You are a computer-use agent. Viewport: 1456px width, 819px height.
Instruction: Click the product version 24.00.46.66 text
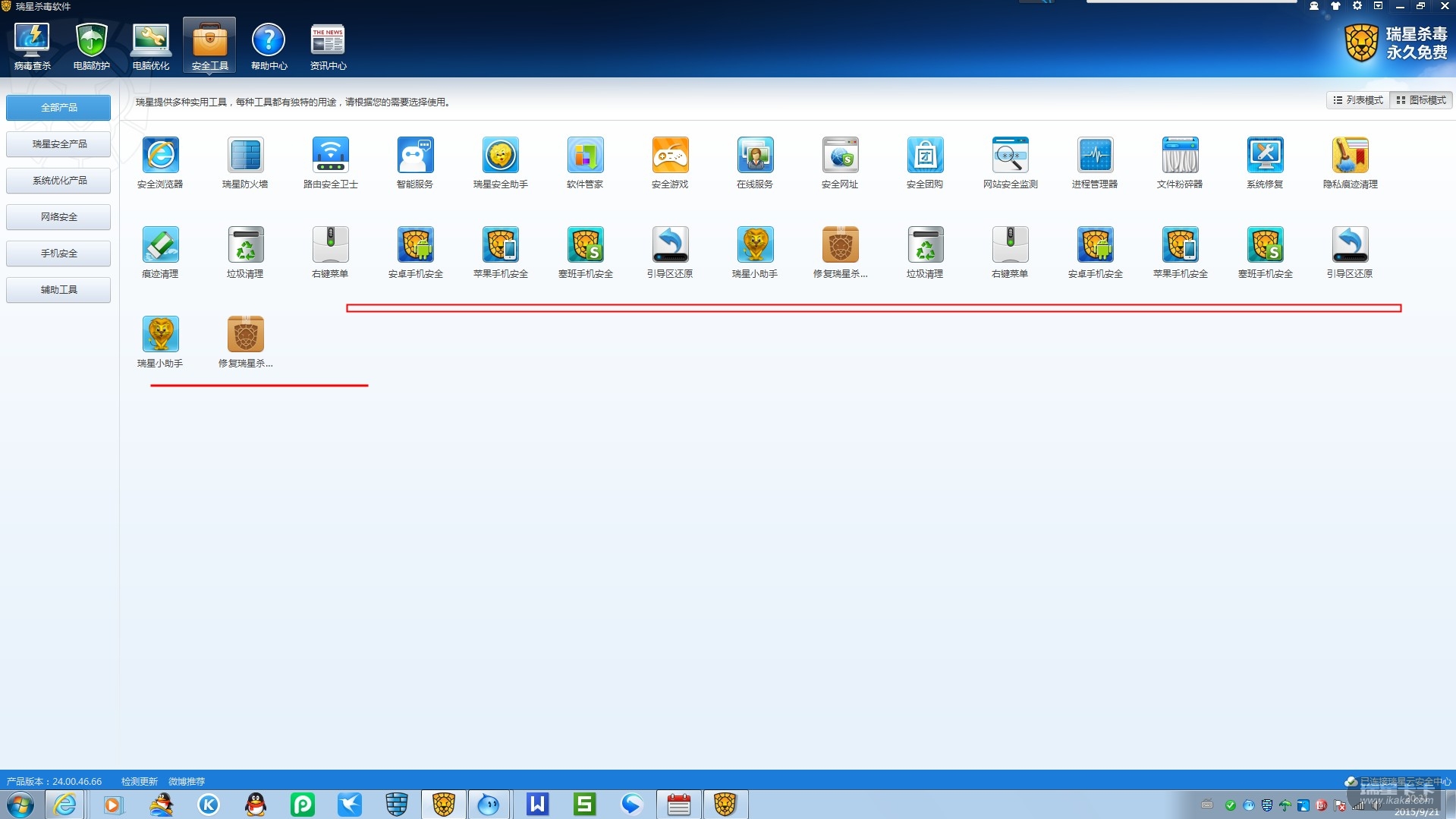point(54,781)
